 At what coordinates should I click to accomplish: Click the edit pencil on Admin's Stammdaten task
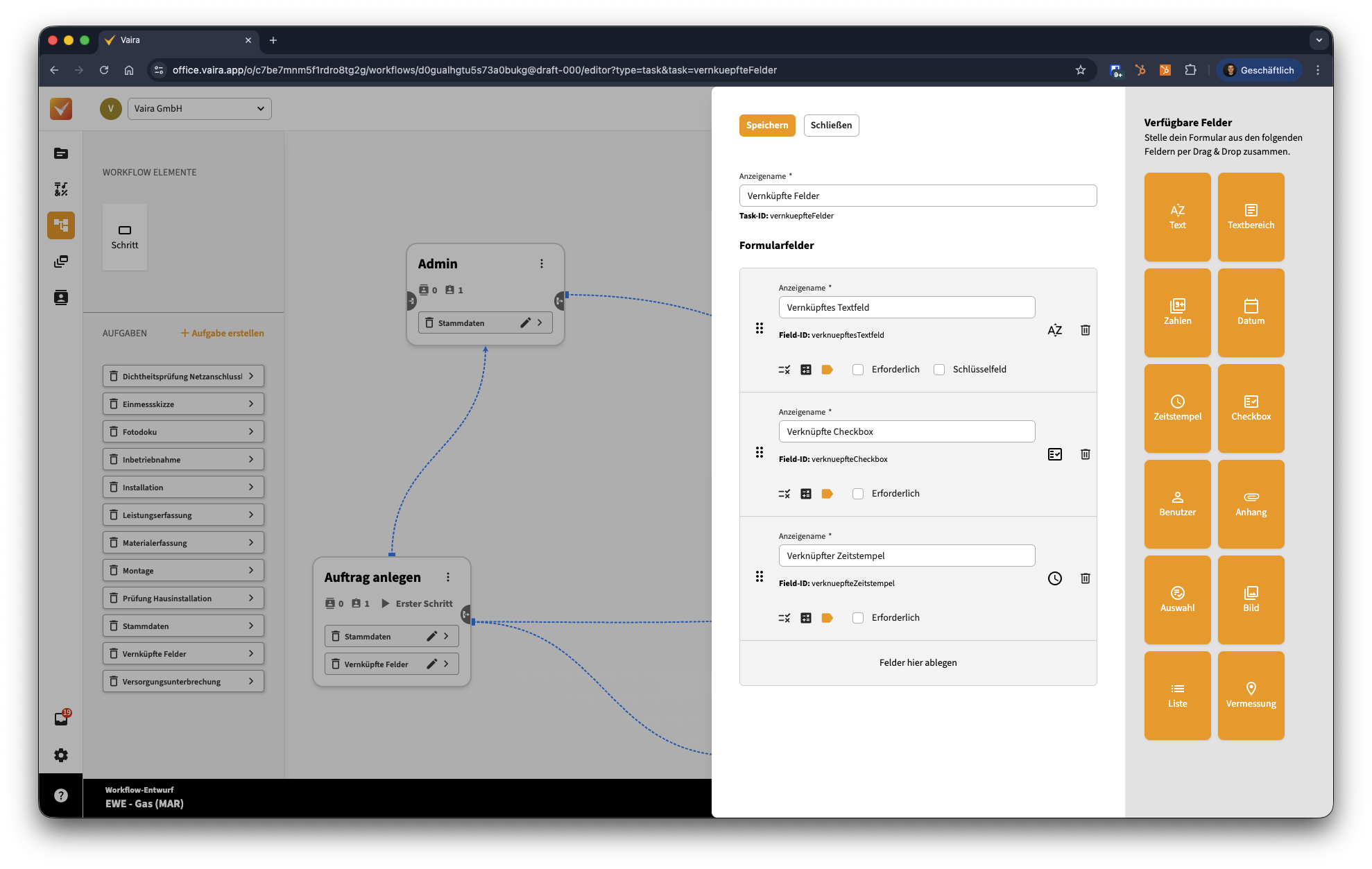525,322
